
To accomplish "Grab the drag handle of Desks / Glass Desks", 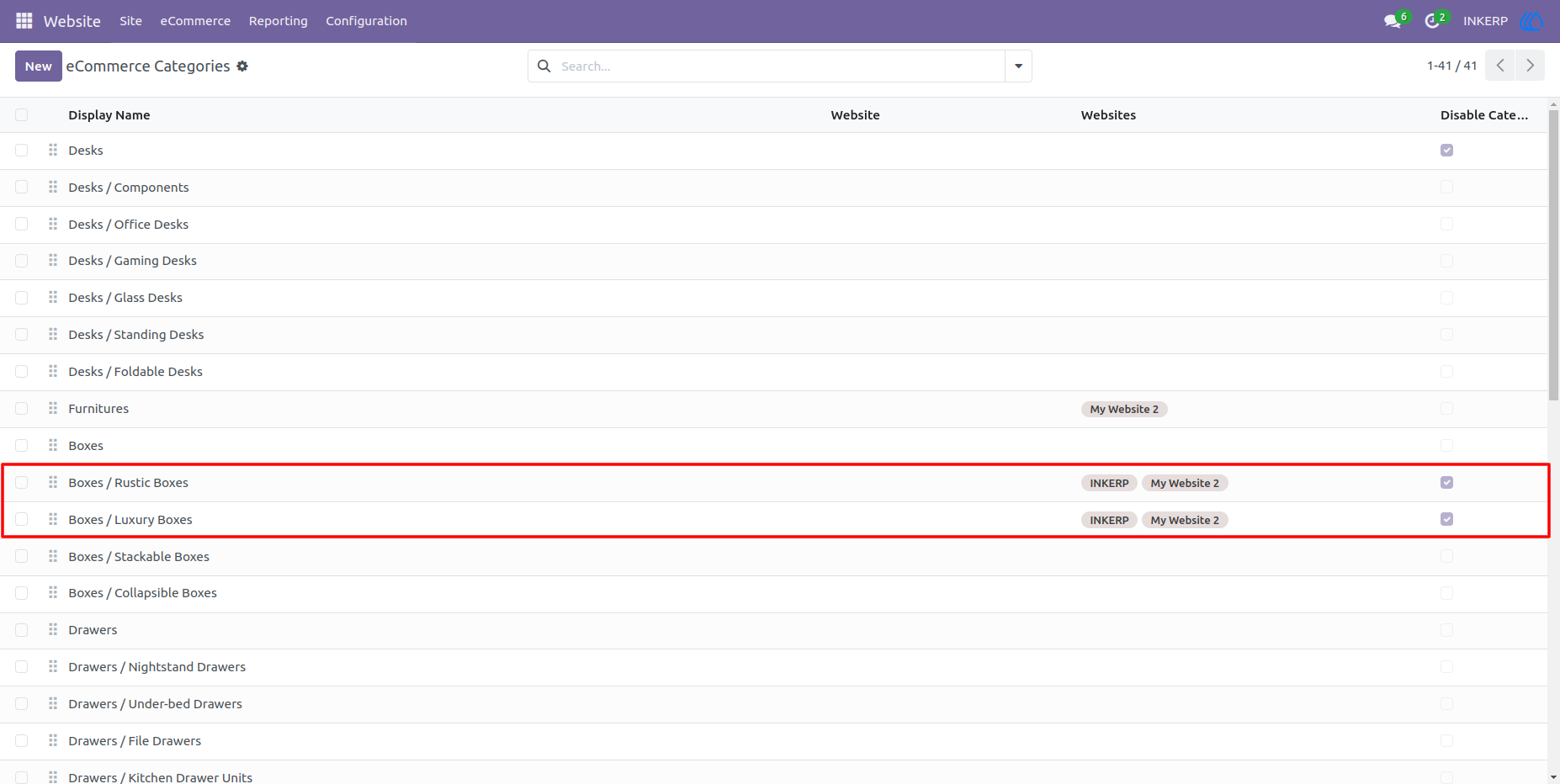I will (x=53, y=297).
